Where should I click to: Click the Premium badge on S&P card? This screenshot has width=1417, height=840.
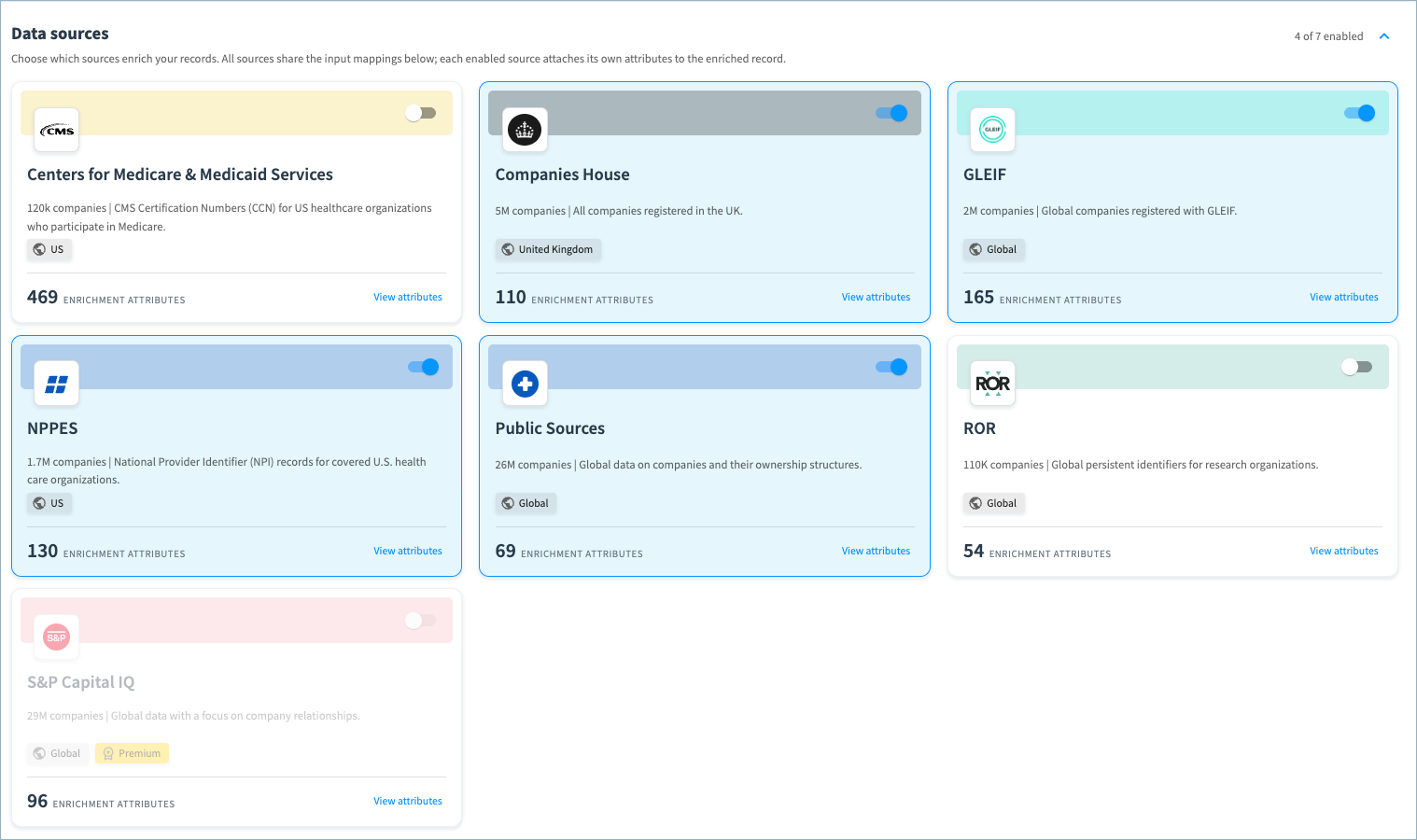coord(132,753)
